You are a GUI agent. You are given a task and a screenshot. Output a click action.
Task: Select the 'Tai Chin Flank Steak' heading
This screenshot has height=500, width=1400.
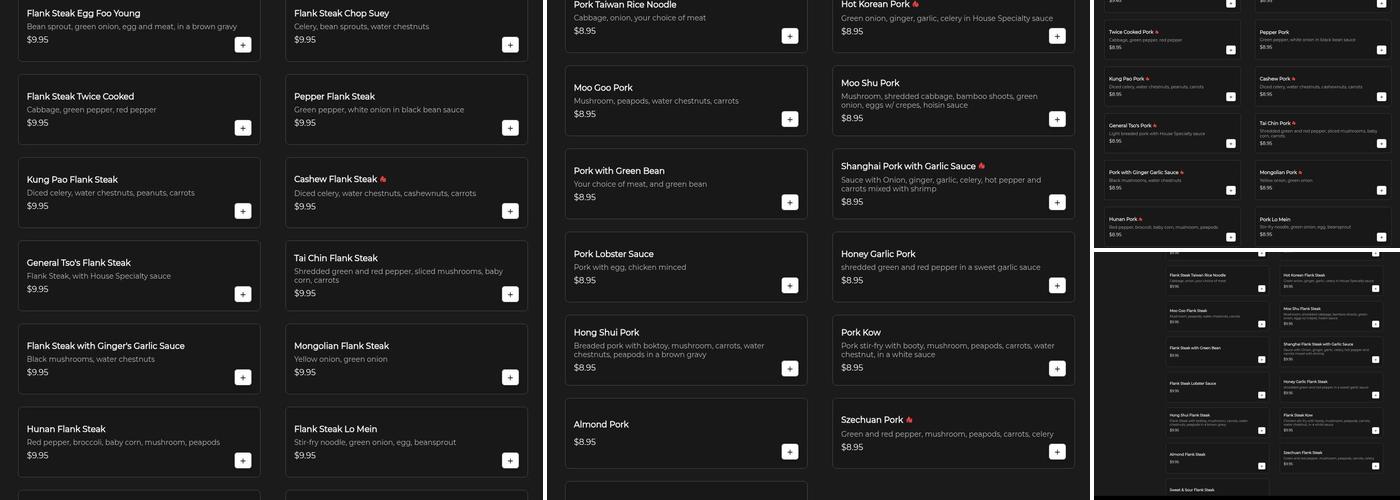click(x=336, y=258)
